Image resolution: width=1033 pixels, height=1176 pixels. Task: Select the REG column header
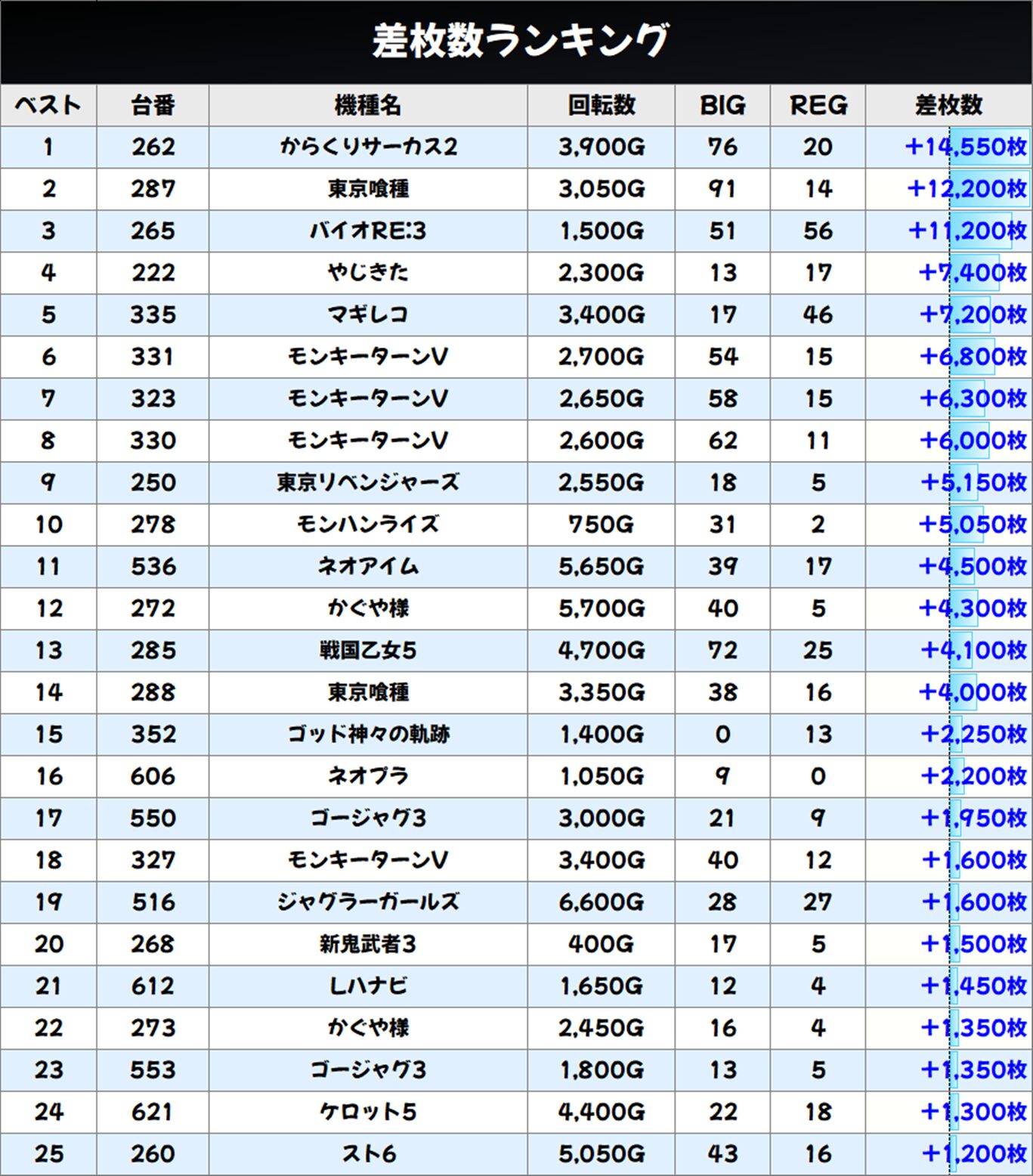click(x=818, y=105)
